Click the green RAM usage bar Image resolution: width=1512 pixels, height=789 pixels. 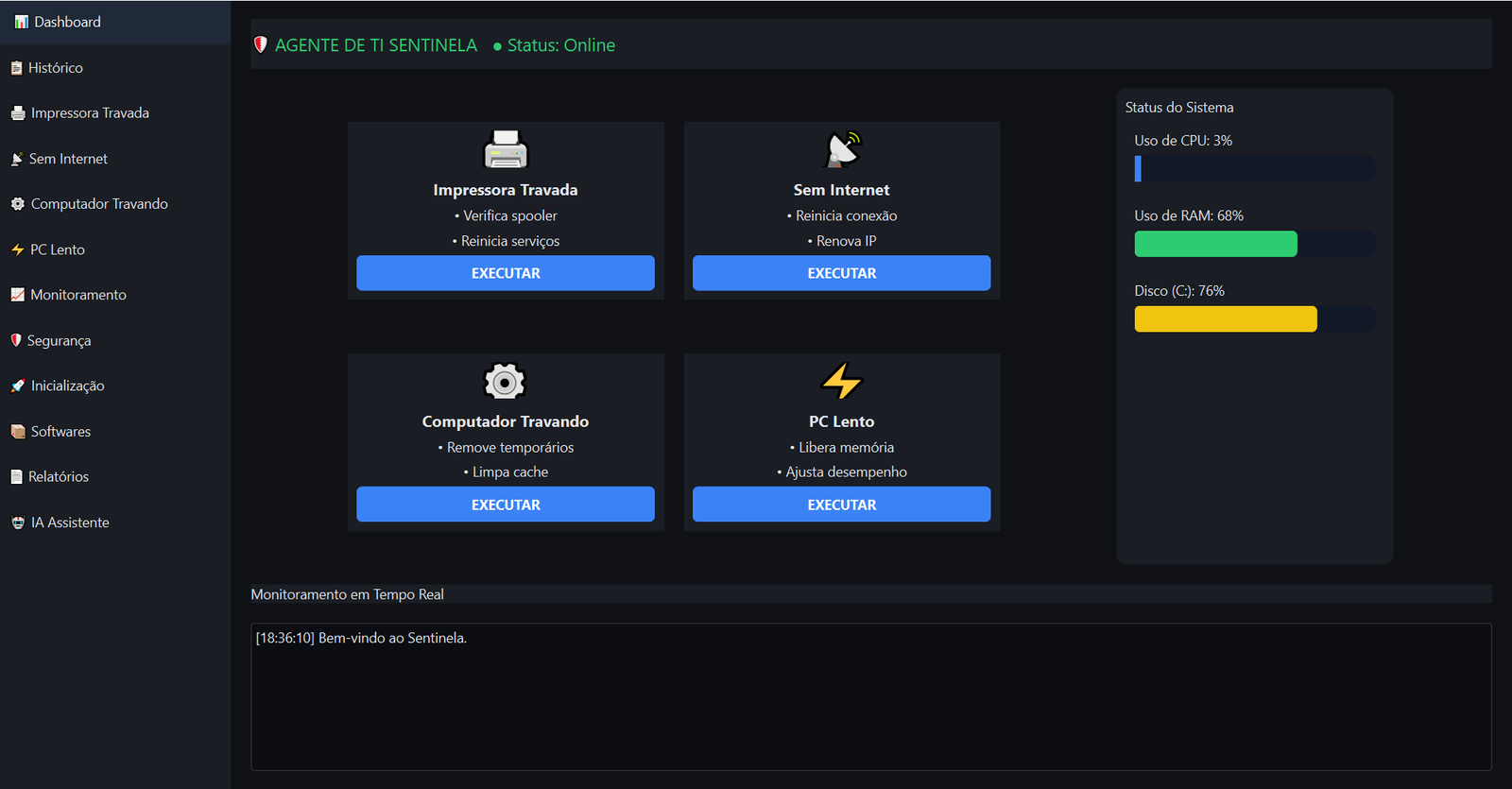click(1216, 244)
